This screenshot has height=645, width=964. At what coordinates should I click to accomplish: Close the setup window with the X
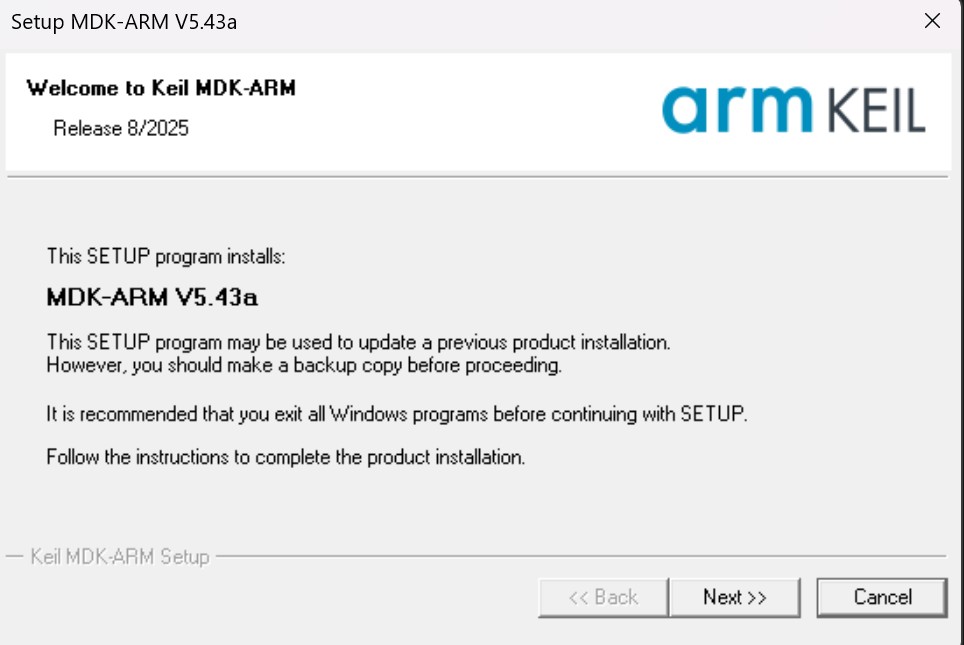coord(932,20)
